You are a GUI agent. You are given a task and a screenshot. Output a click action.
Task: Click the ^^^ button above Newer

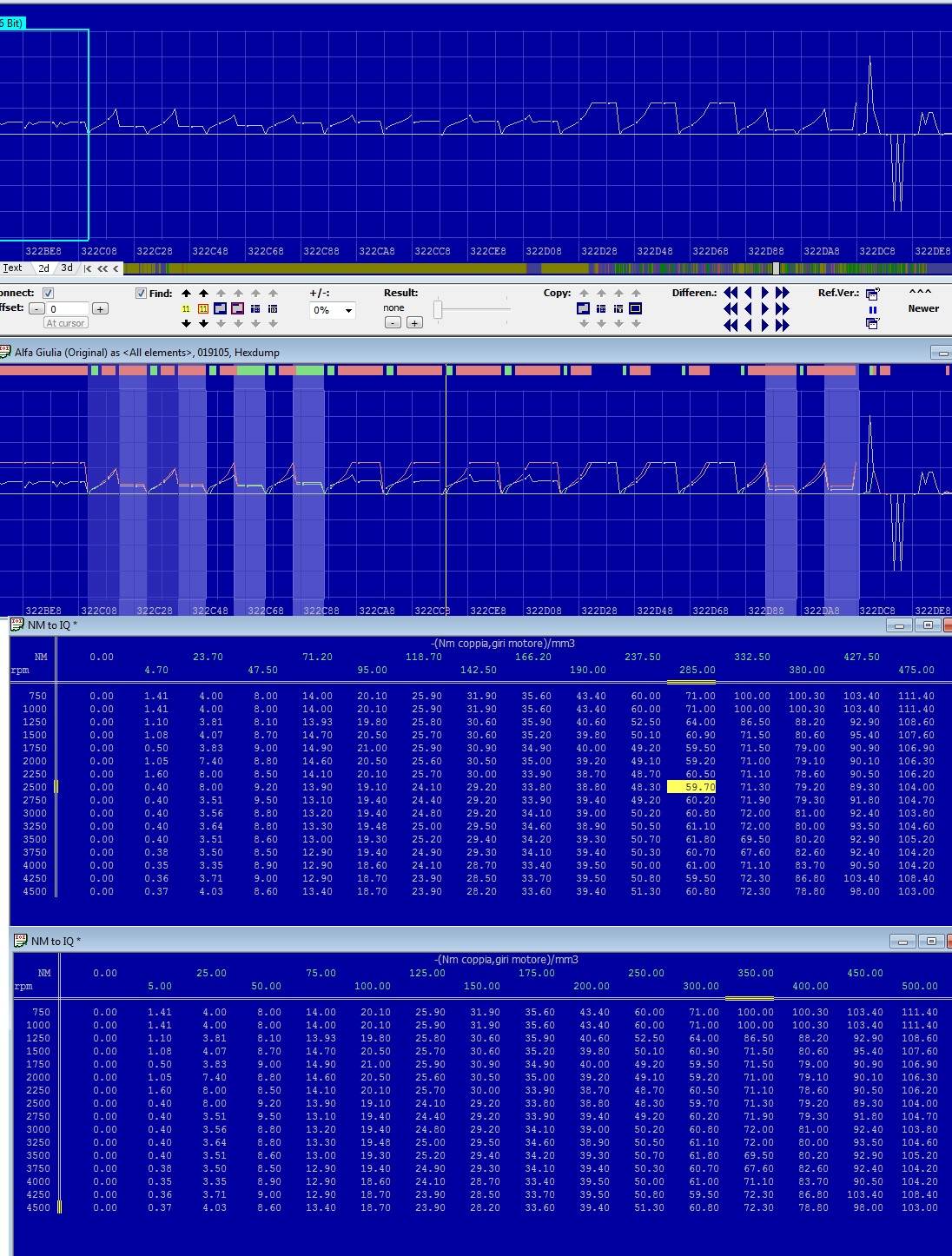tap(920, 293)
